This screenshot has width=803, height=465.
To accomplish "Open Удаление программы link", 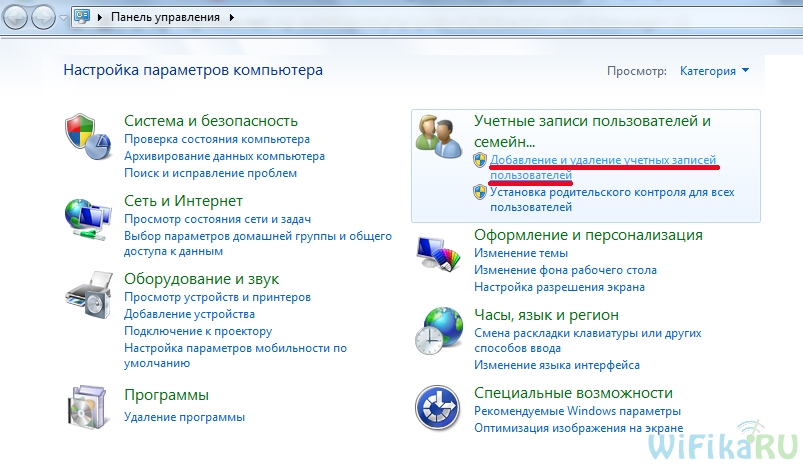I will click(x=184, y=417).
